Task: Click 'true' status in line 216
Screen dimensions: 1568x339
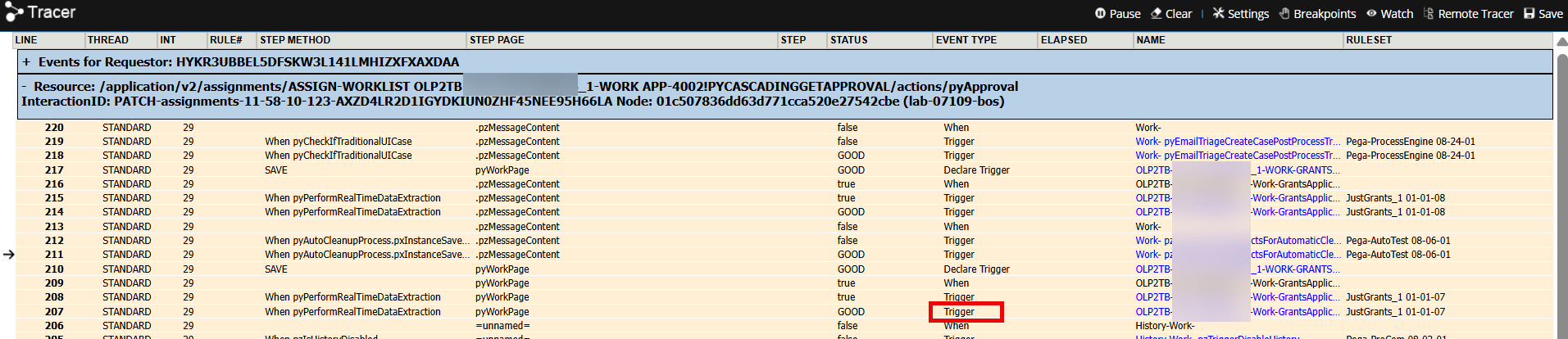Action: (846, 184)
